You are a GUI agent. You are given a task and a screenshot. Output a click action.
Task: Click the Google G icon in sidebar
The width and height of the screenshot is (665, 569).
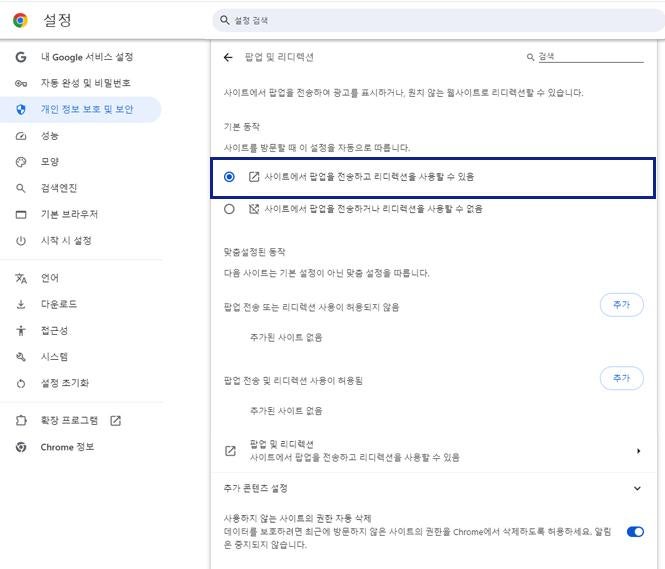pyautogui.click(x=21, y=57)
